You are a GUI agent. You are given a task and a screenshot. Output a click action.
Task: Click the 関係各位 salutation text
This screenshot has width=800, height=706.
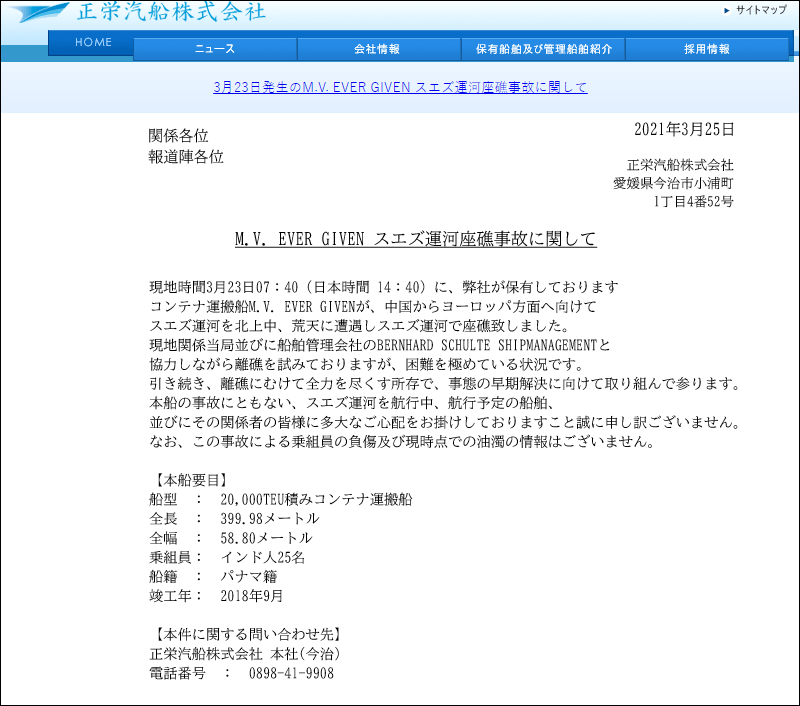pos(179,136)
